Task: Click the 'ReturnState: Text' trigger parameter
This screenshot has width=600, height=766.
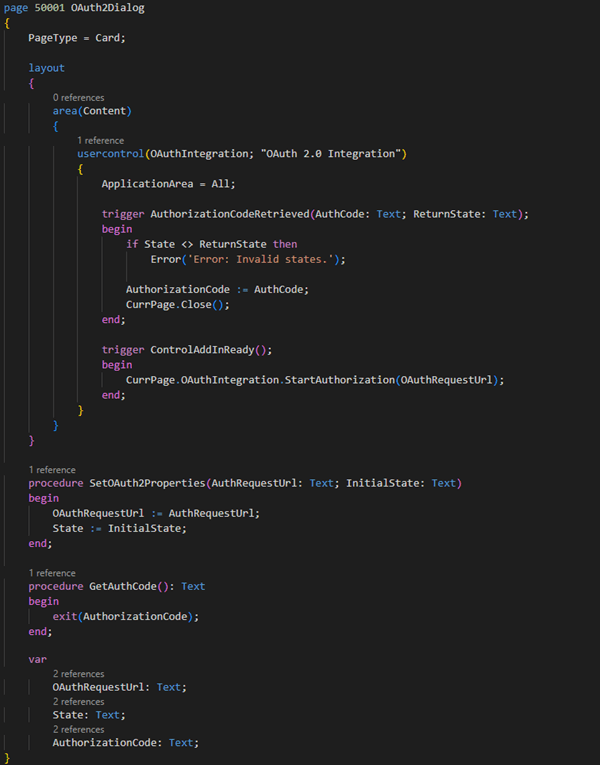Action: click(x=465, y=214)
